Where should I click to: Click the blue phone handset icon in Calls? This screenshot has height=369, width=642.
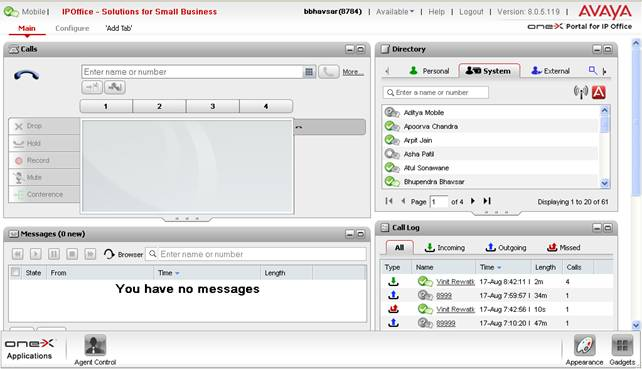(27, 75)
